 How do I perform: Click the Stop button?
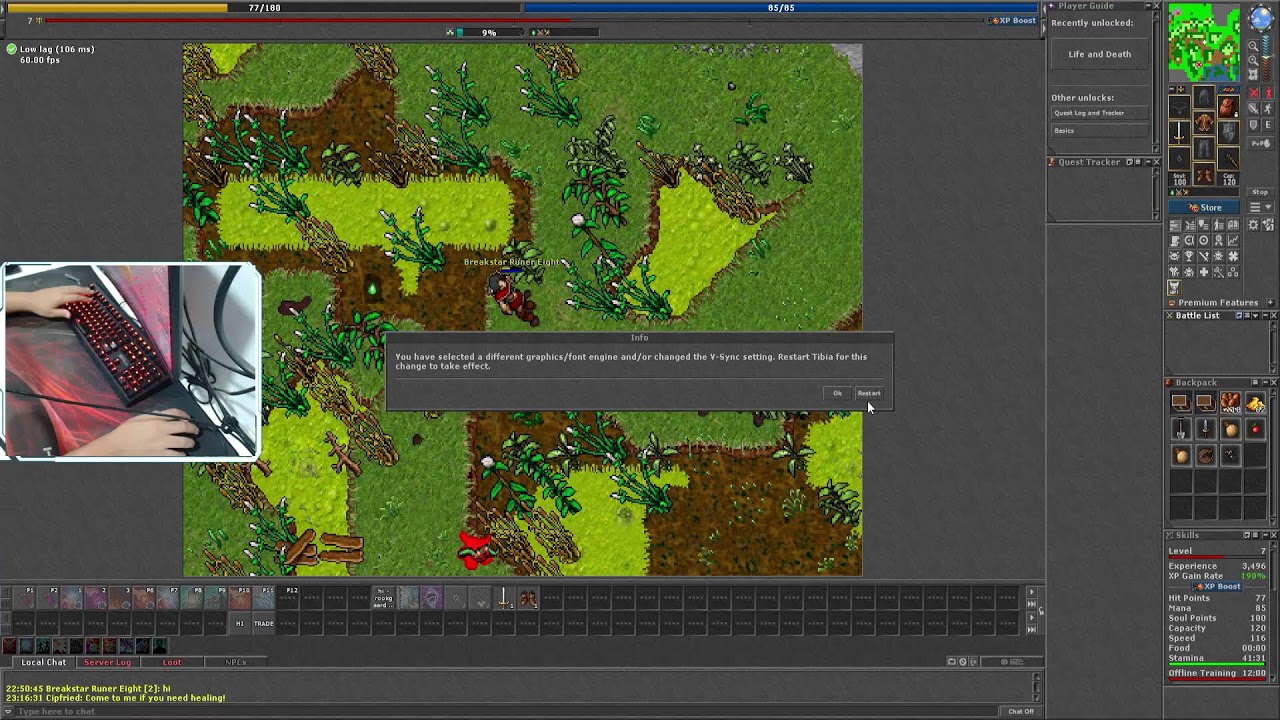[1260, 192]
